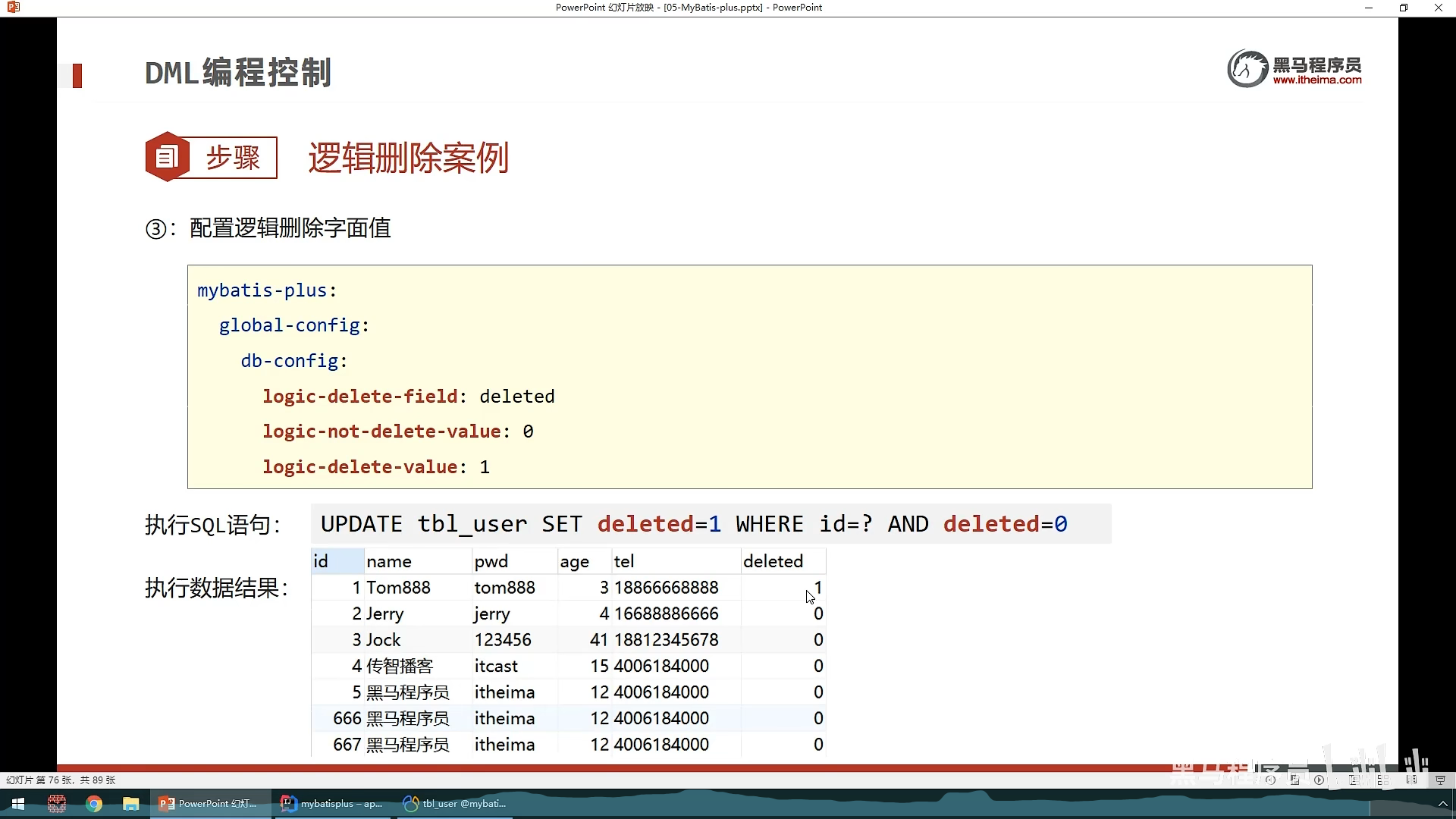Viewport: 1456px width, 819px height.
Task: Launch Google Chrome from the taskbar
Action: 94,804
